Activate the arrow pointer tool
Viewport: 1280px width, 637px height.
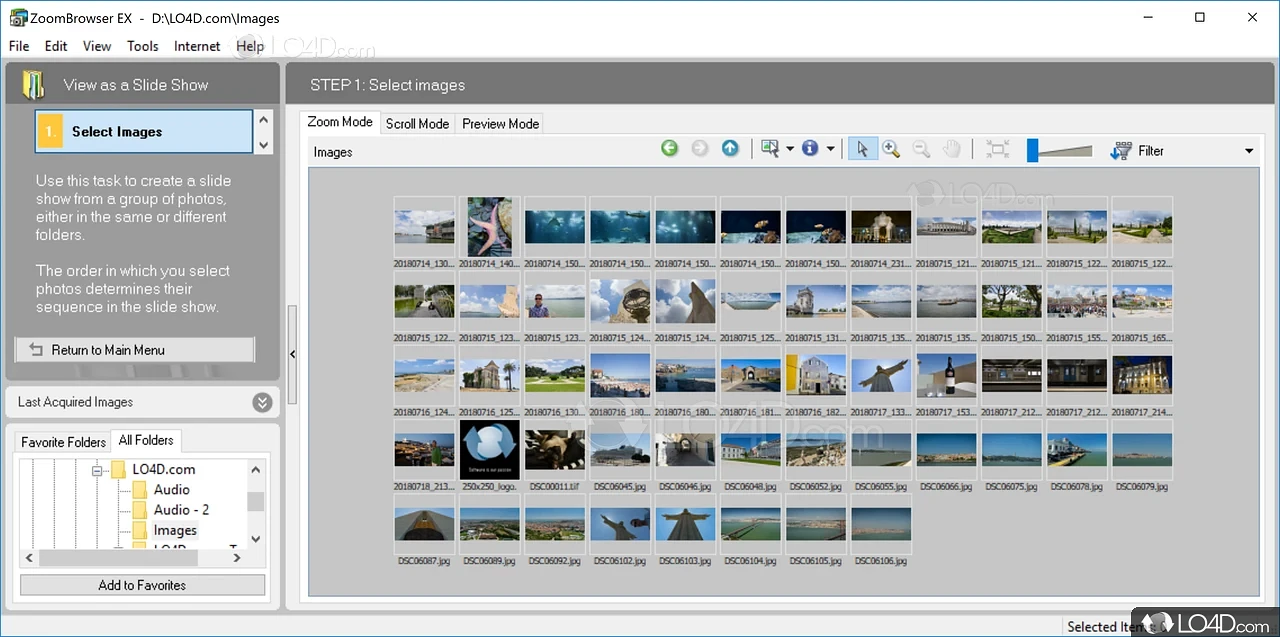pos(861,149)
